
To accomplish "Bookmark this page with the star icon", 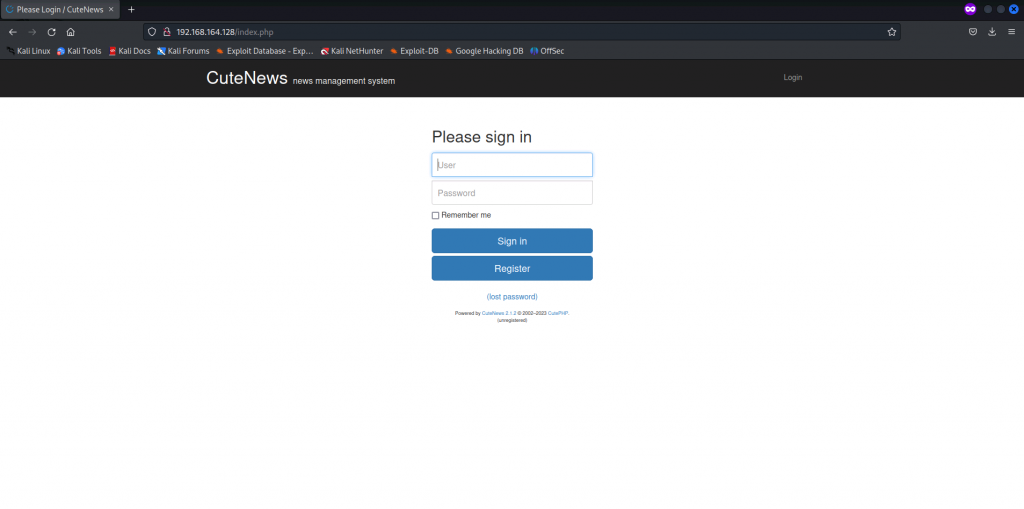I will point(891,31).
